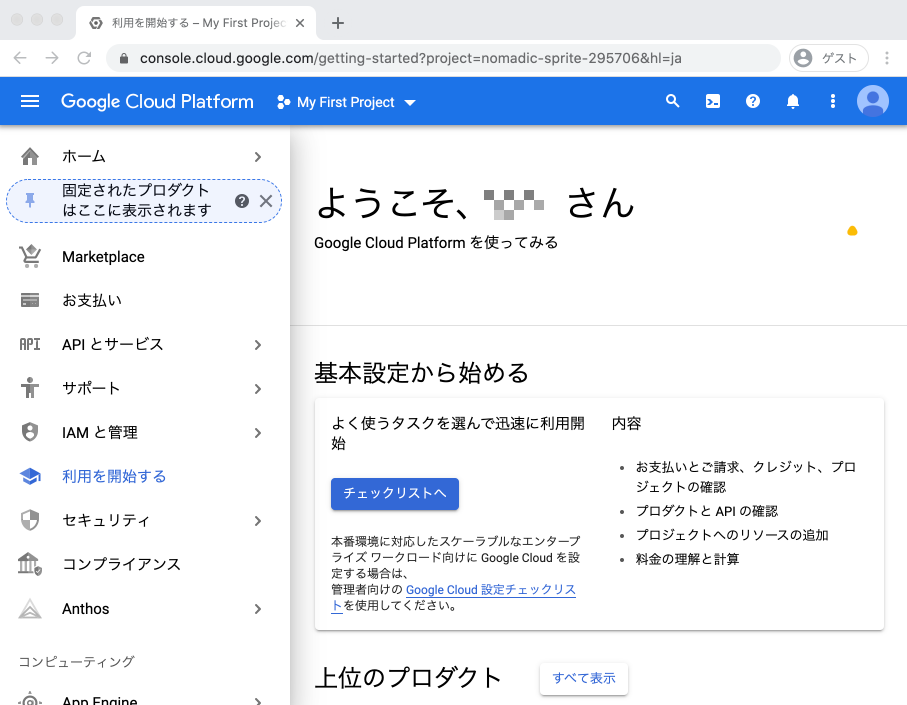The image size is (907, 705).
Task: Click the IAM shield icon
Action: (x=30, y=432)
